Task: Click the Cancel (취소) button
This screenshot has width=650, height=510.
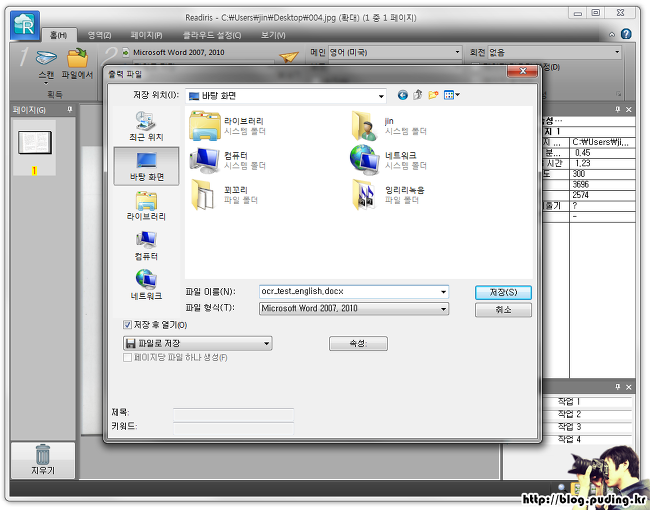Action: click(x=503, y=310)
